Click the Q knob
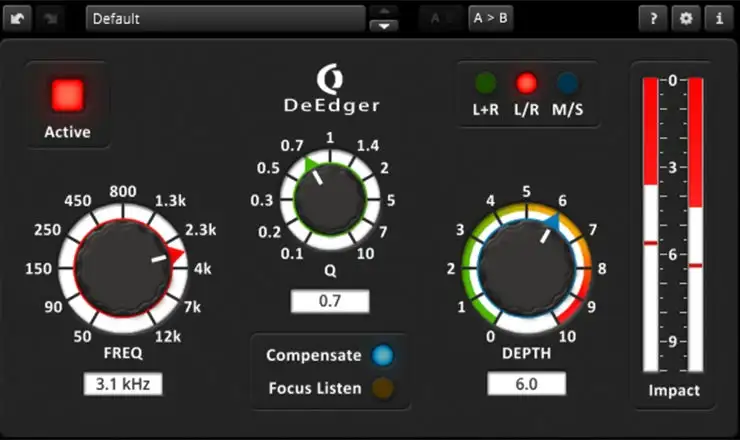Image resolution: width=740 pixels, height=440 pixels. (330, 200)
